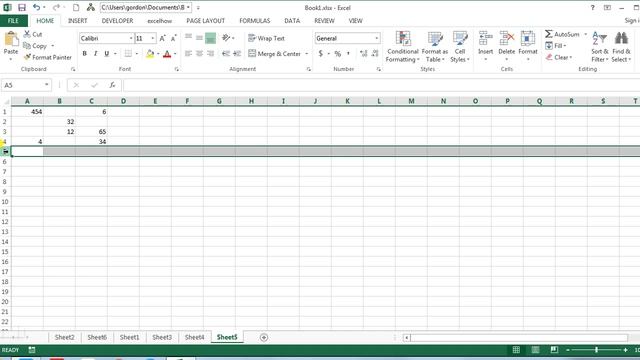This screenshot has width=640, height=360.
Task: Toggle middle vertical alignment
Action: [199, 38]
